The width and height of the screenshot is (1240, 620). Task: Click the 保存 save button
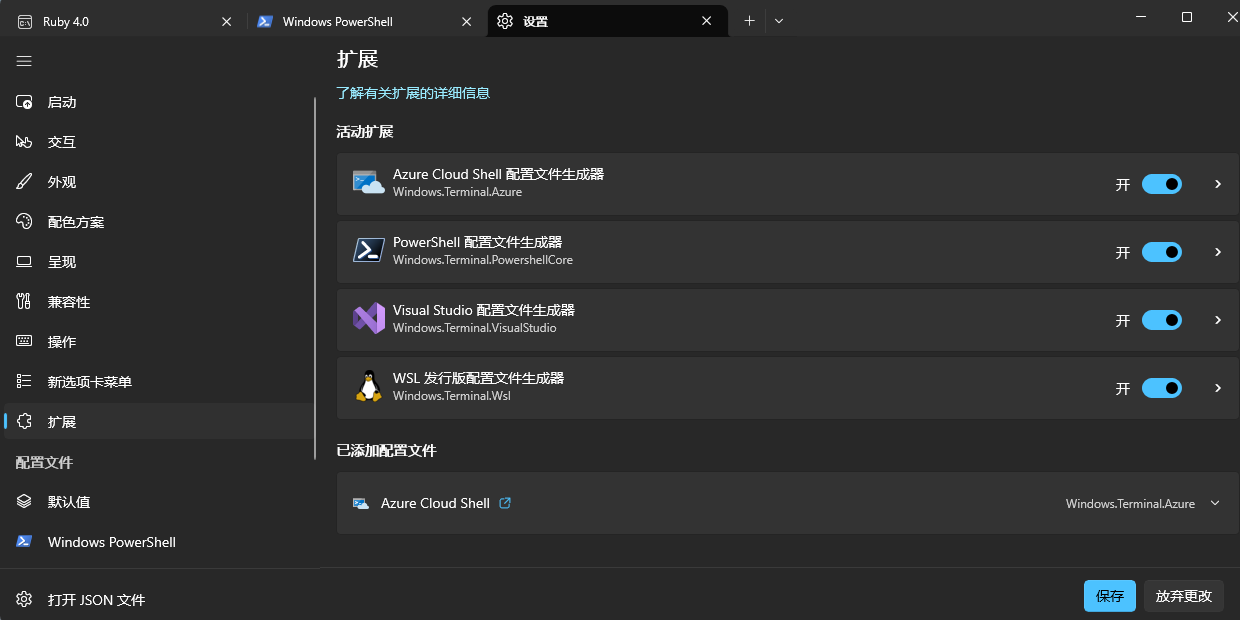pos(1110,596)
